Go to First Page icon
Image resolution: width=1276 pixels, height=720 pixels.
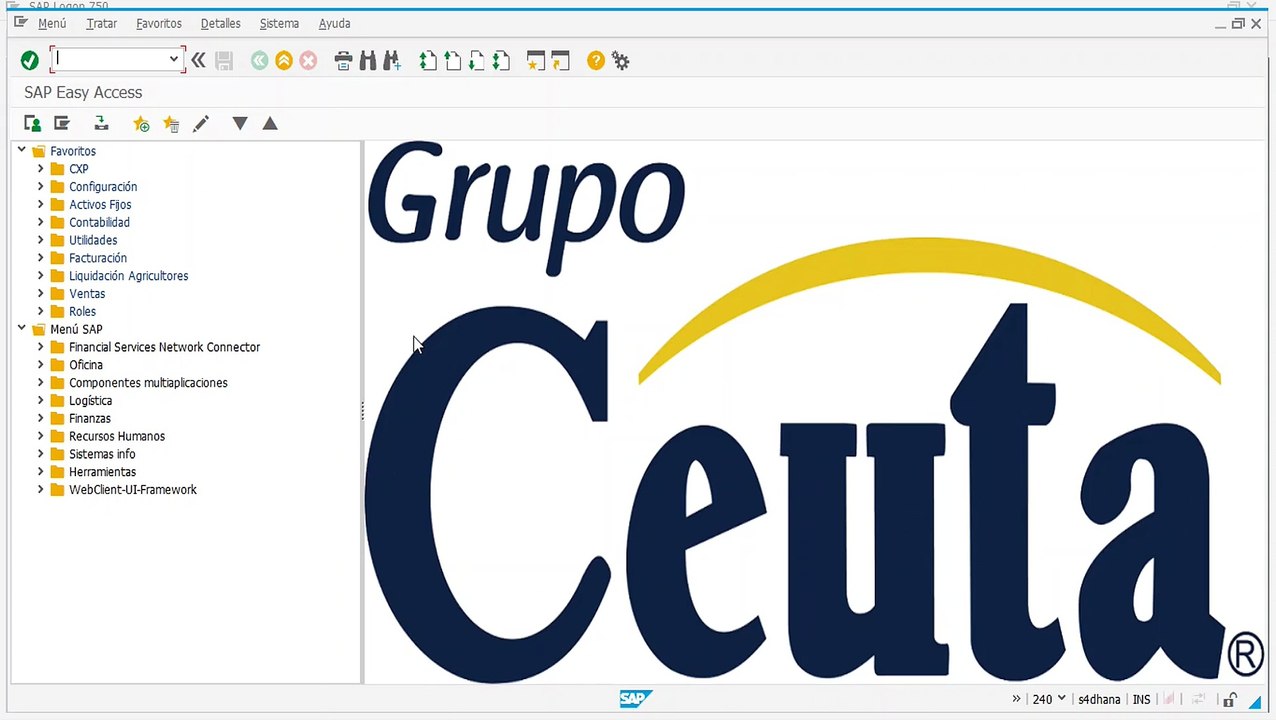coord(428,61)
